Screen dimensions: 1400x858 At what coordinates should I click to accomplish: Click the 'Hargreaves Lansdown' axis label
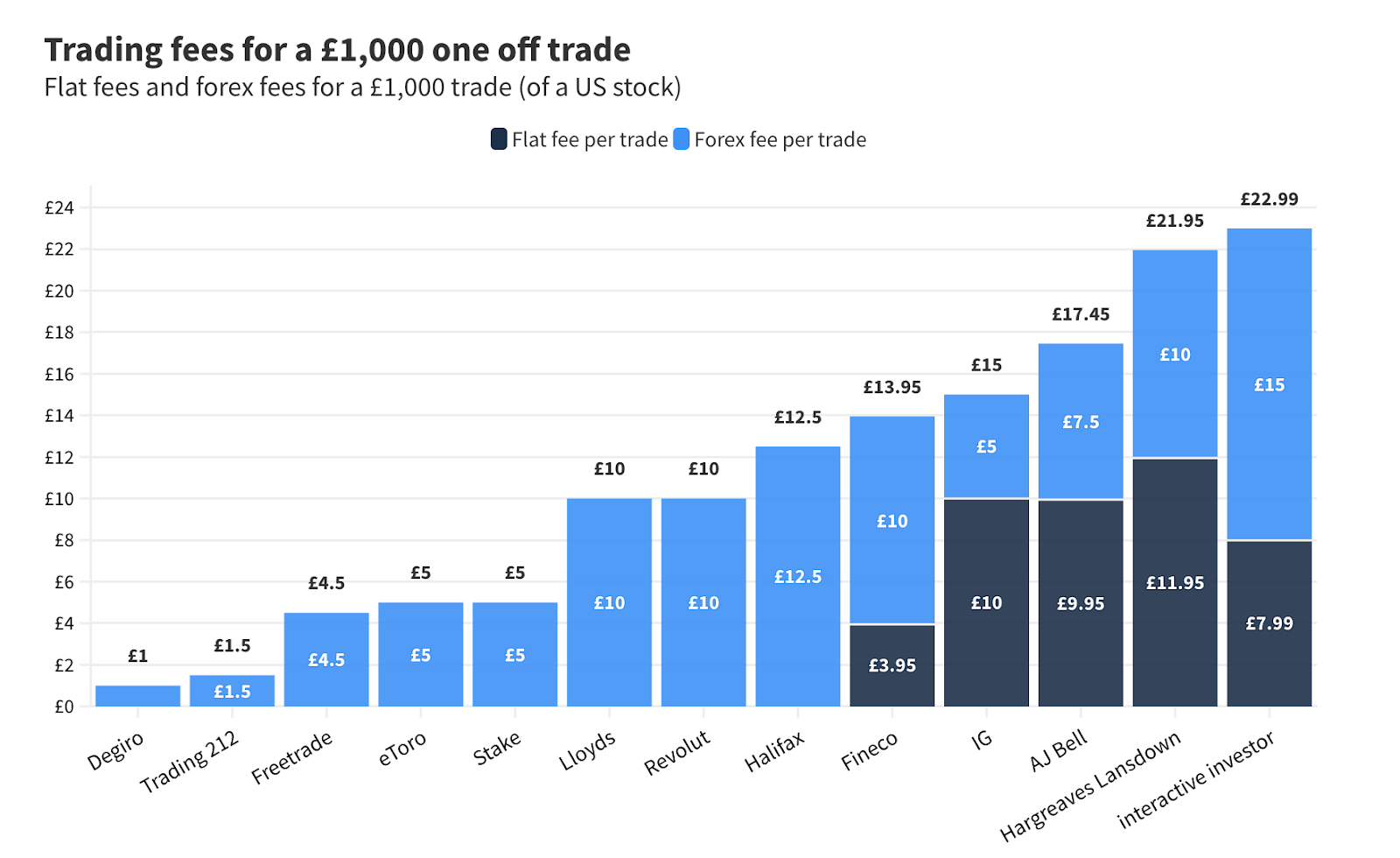point(1092,784)
